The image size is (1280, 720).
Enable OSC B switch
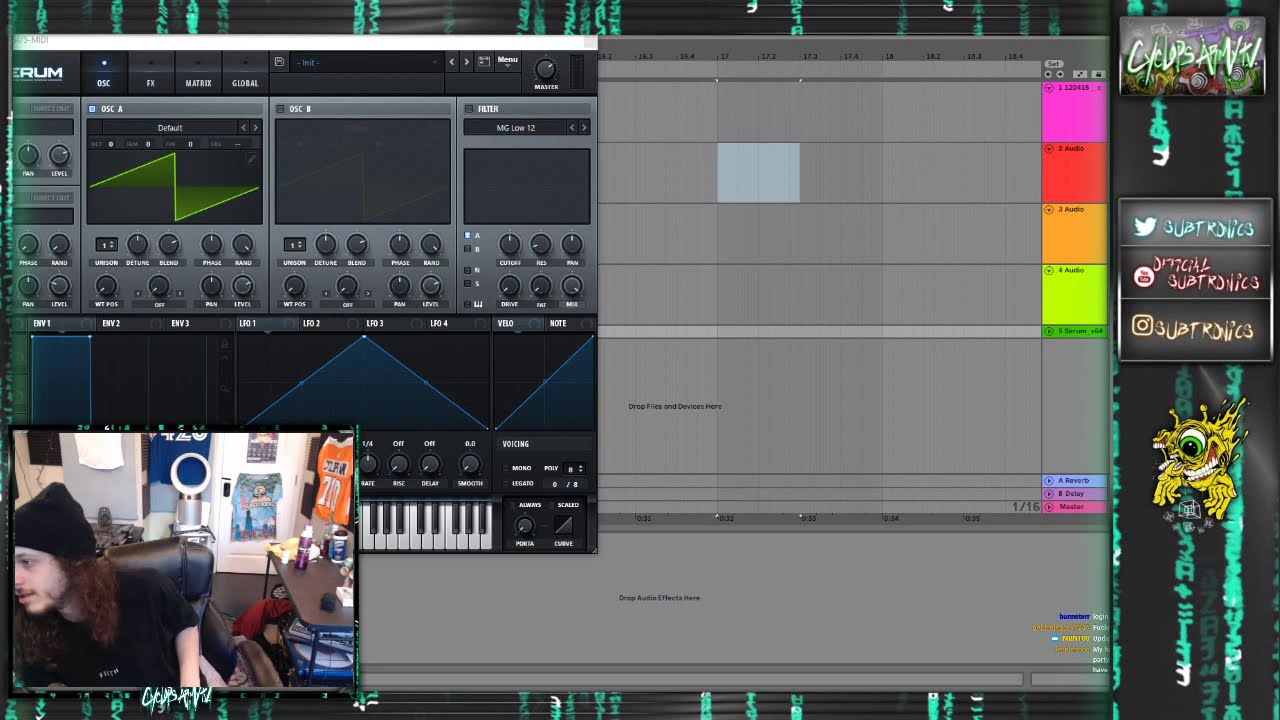point(280,109)
